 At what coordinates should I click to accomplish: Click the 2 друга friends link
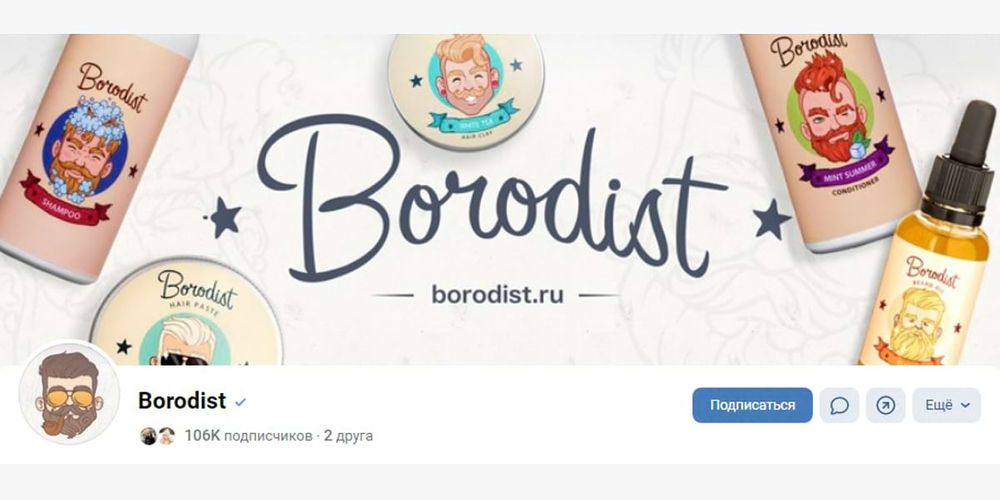coord(348,436)
